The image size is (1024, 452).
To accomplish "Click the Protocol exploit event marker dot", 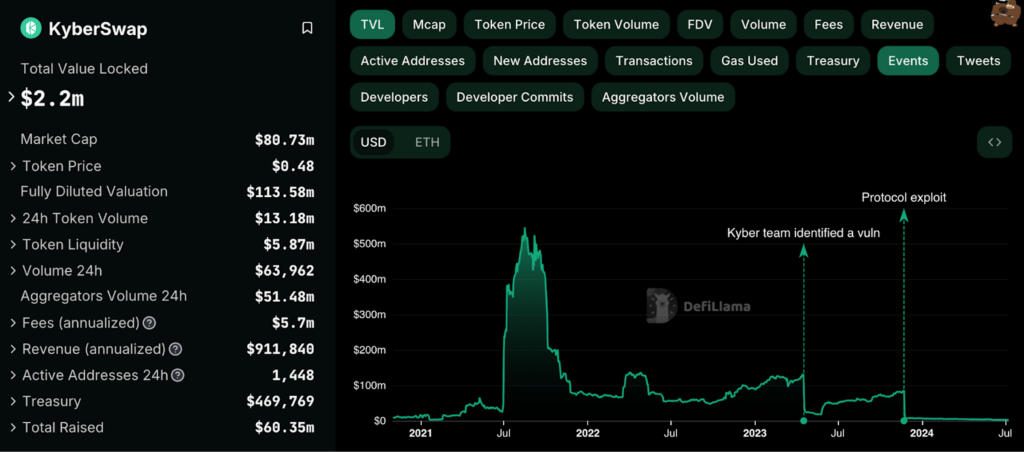I will point(904,420).
